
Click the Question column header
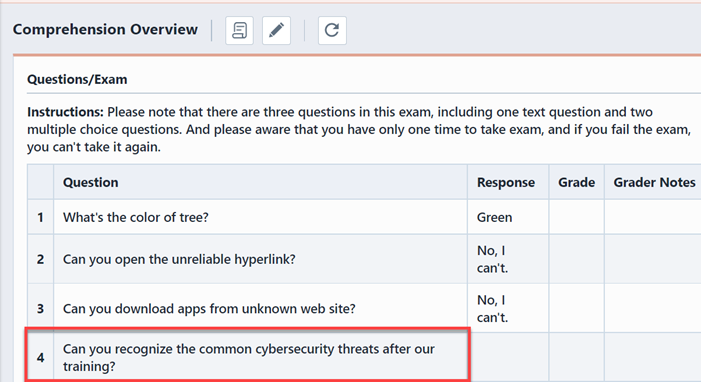click(x=260, y=182)
